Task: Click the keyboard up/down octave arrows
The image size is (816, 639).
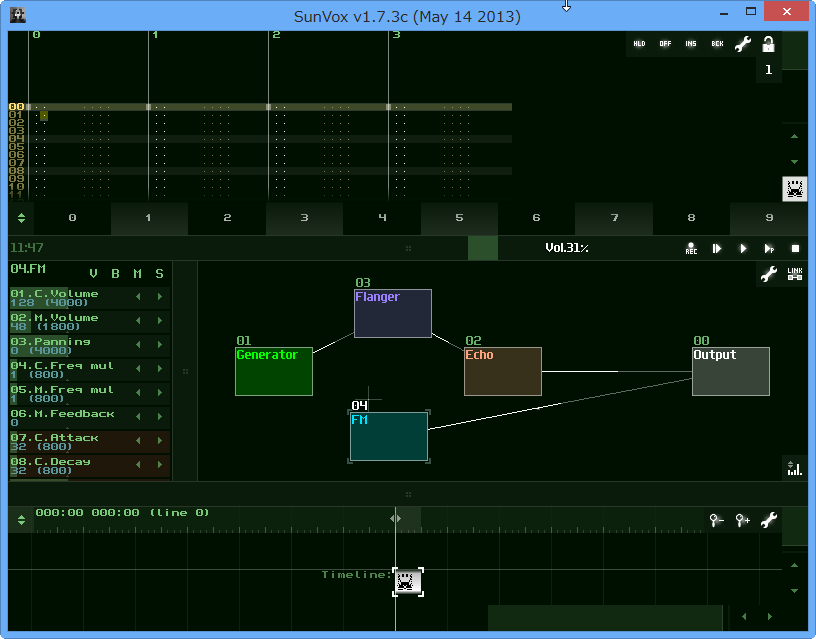Action: point(21,218)
